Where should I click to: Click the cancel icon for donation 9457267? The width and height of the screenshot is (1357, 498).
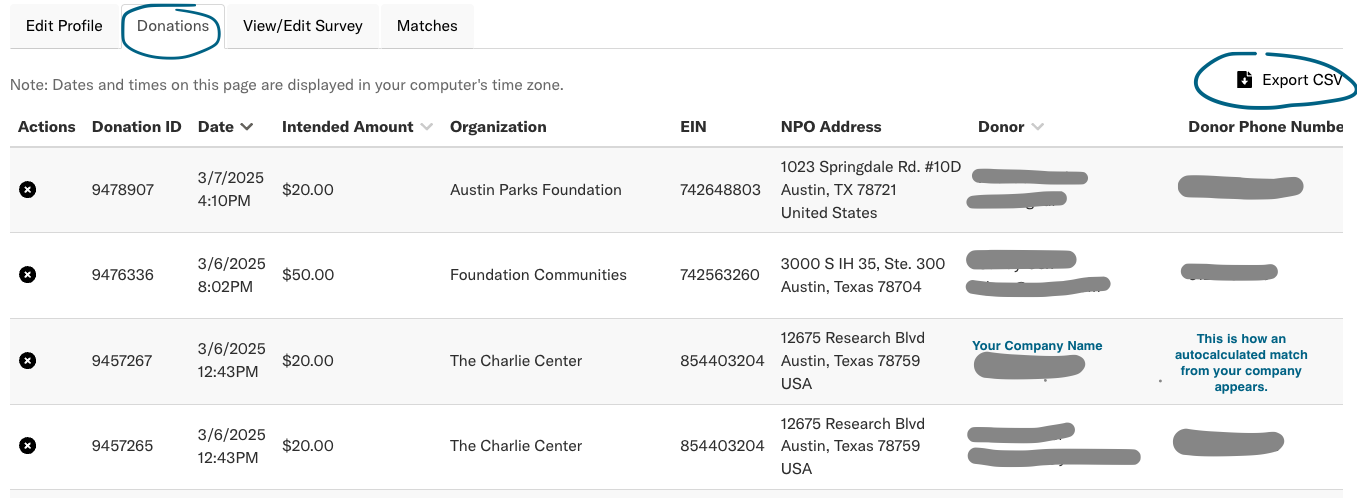[x=28, y=361]
